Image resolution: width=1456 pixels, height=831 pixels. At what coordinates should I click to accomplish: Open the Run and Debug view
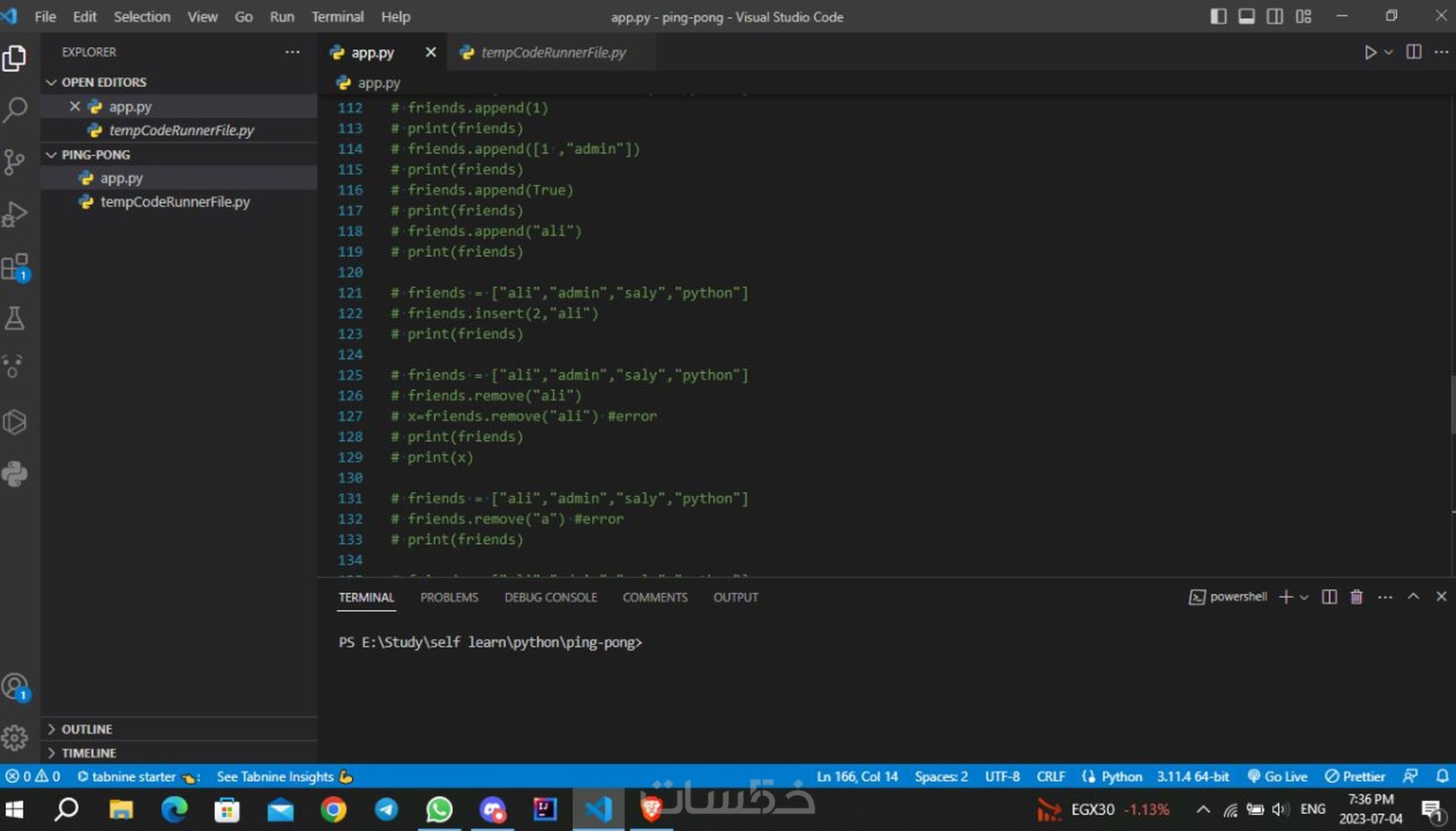pos(15,214)
